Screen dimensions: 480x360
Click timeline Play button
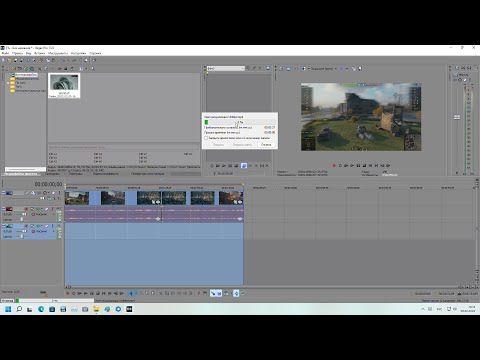point(86,293)
